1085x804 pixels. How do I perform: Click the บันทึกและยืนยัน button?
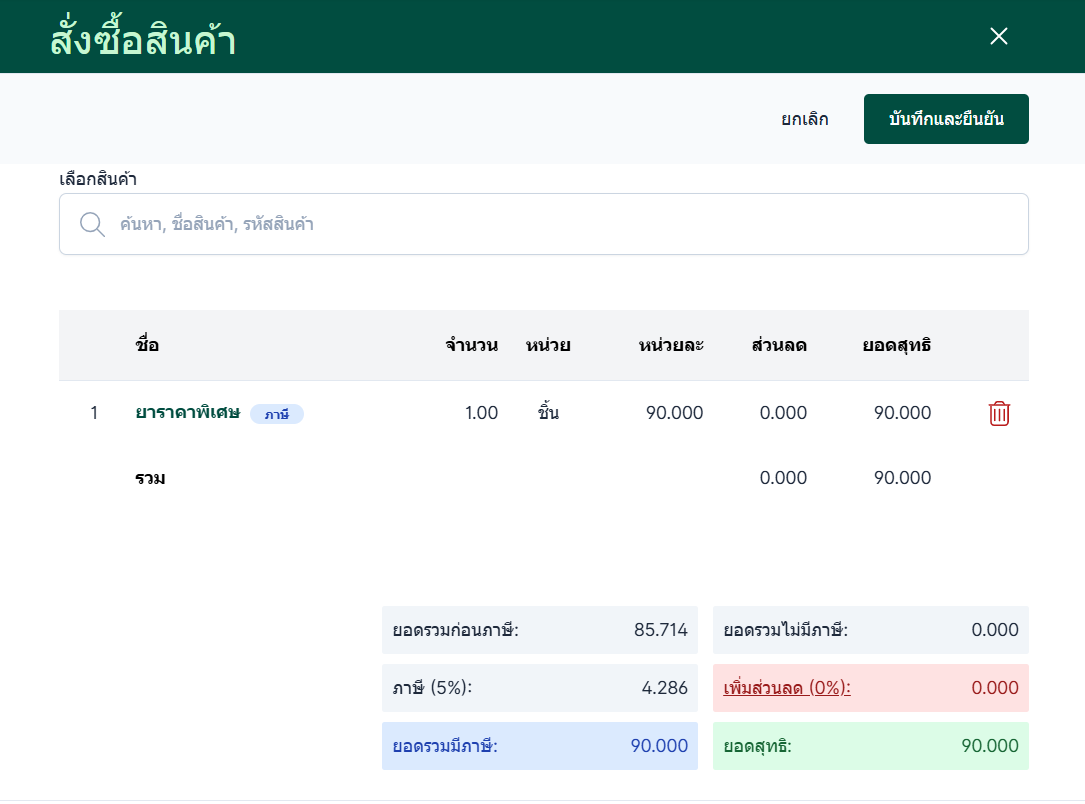[945, 120]
